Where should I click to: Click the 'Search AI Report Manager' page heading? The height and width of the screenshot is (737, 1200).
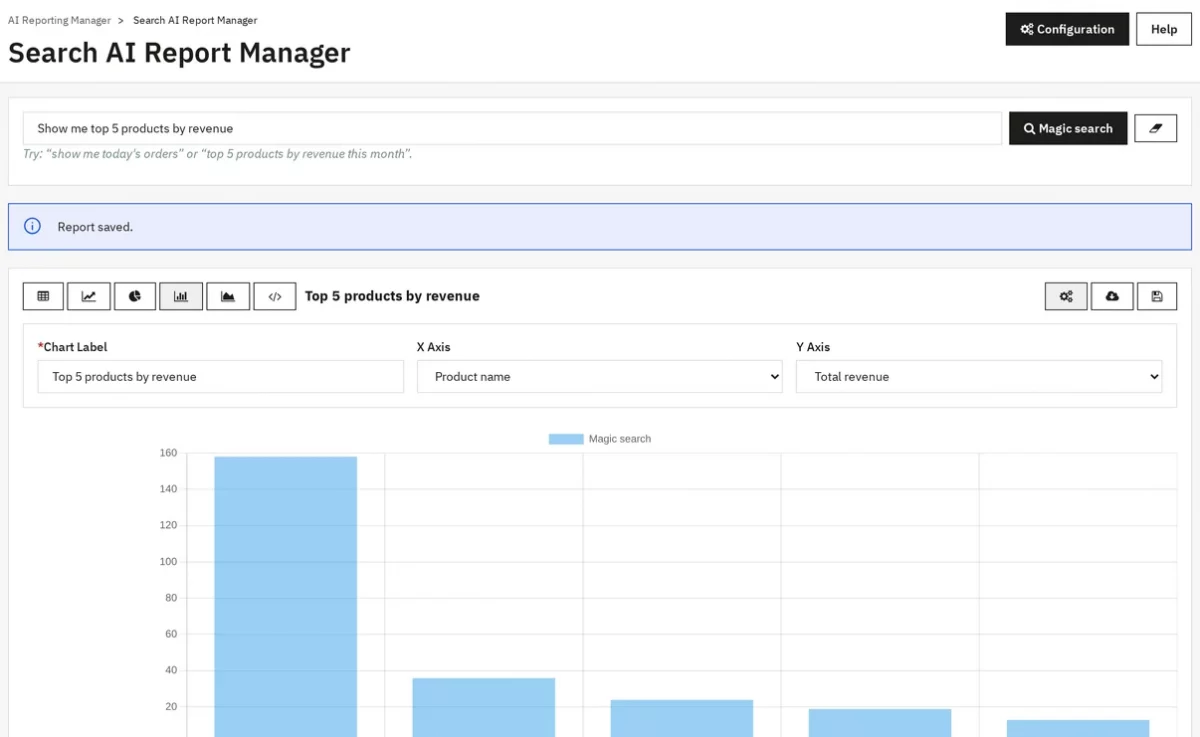pyautogui.click(x=179, y=53)
